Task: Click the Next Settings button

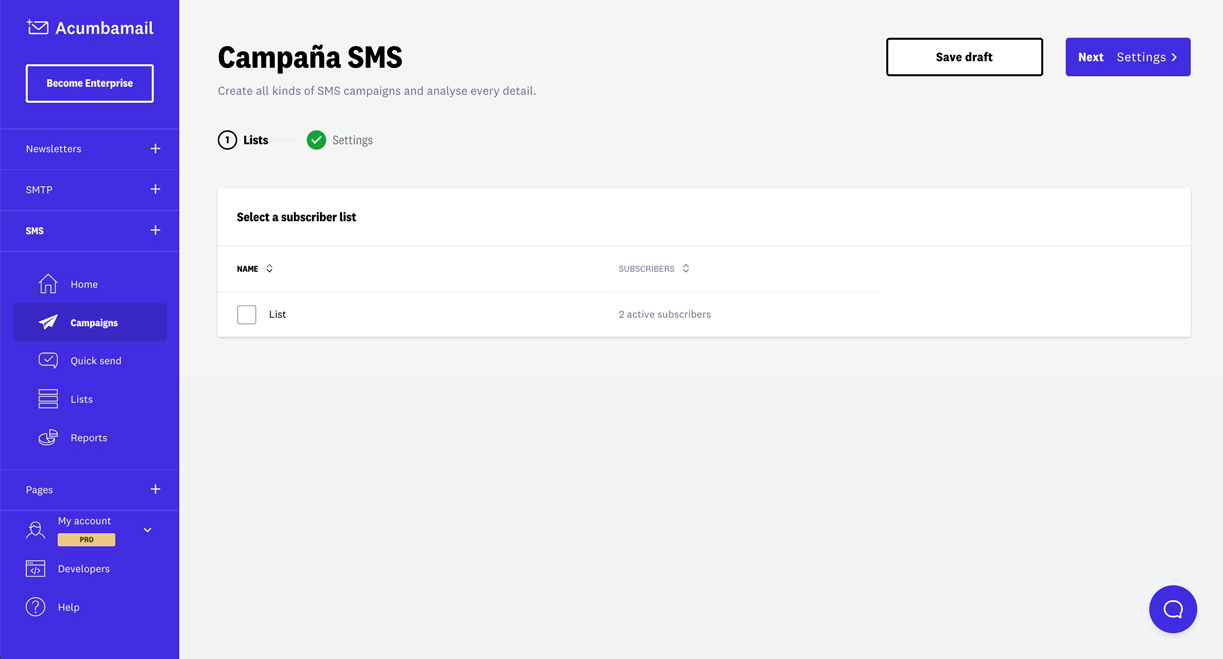Action: point(1127,57)
